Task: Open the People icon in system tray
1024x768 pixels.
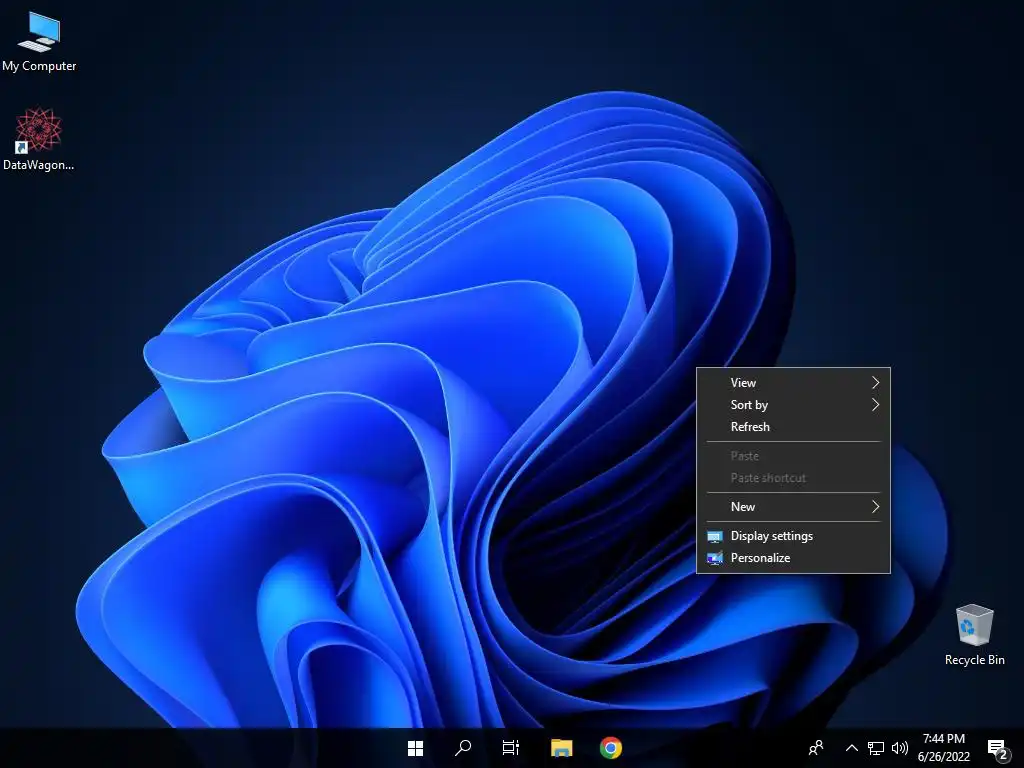Action: [816, 748]
